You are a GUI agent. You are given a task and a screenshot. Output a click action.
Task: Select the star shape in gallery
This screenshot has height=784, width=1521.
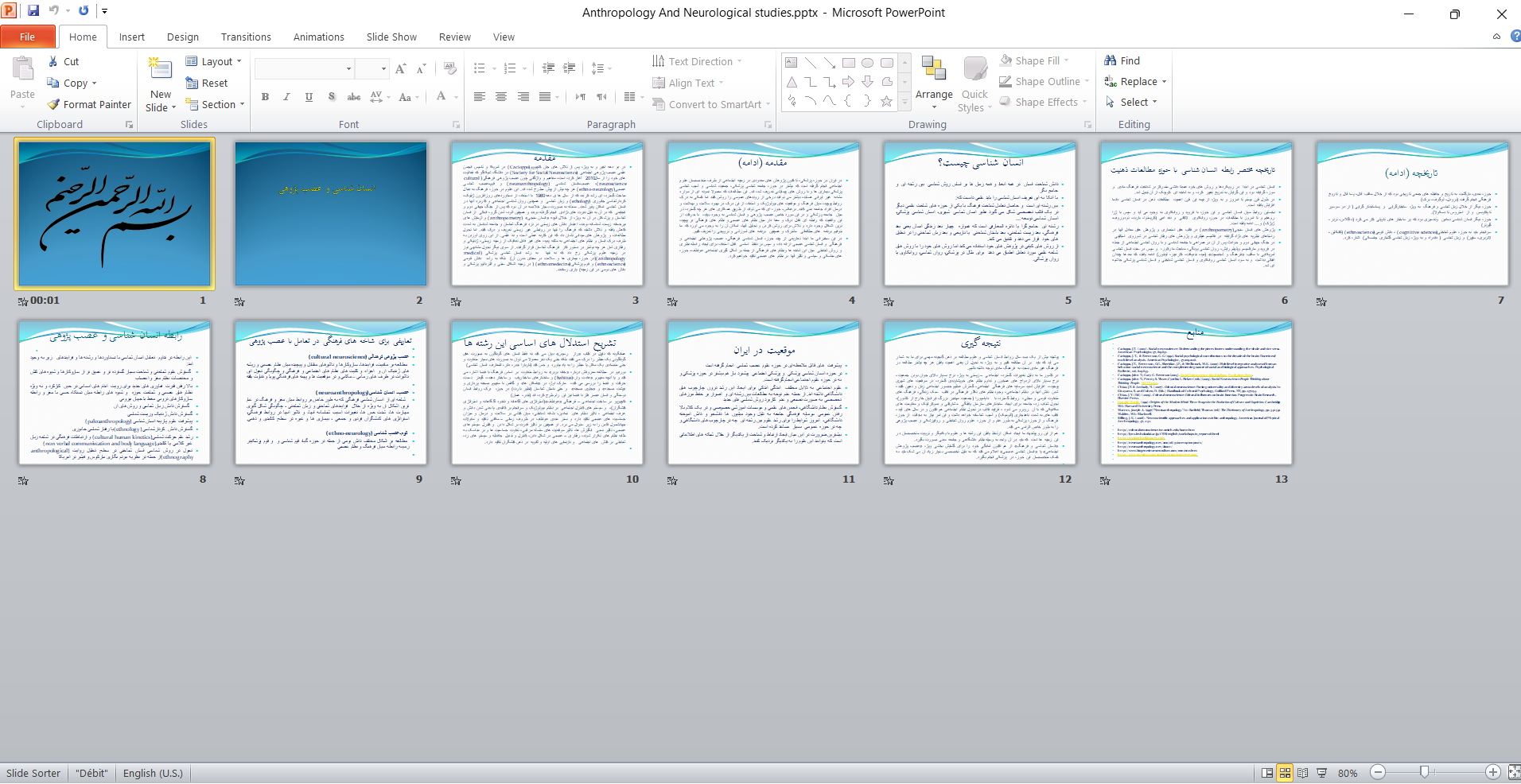tap(886, 101)
